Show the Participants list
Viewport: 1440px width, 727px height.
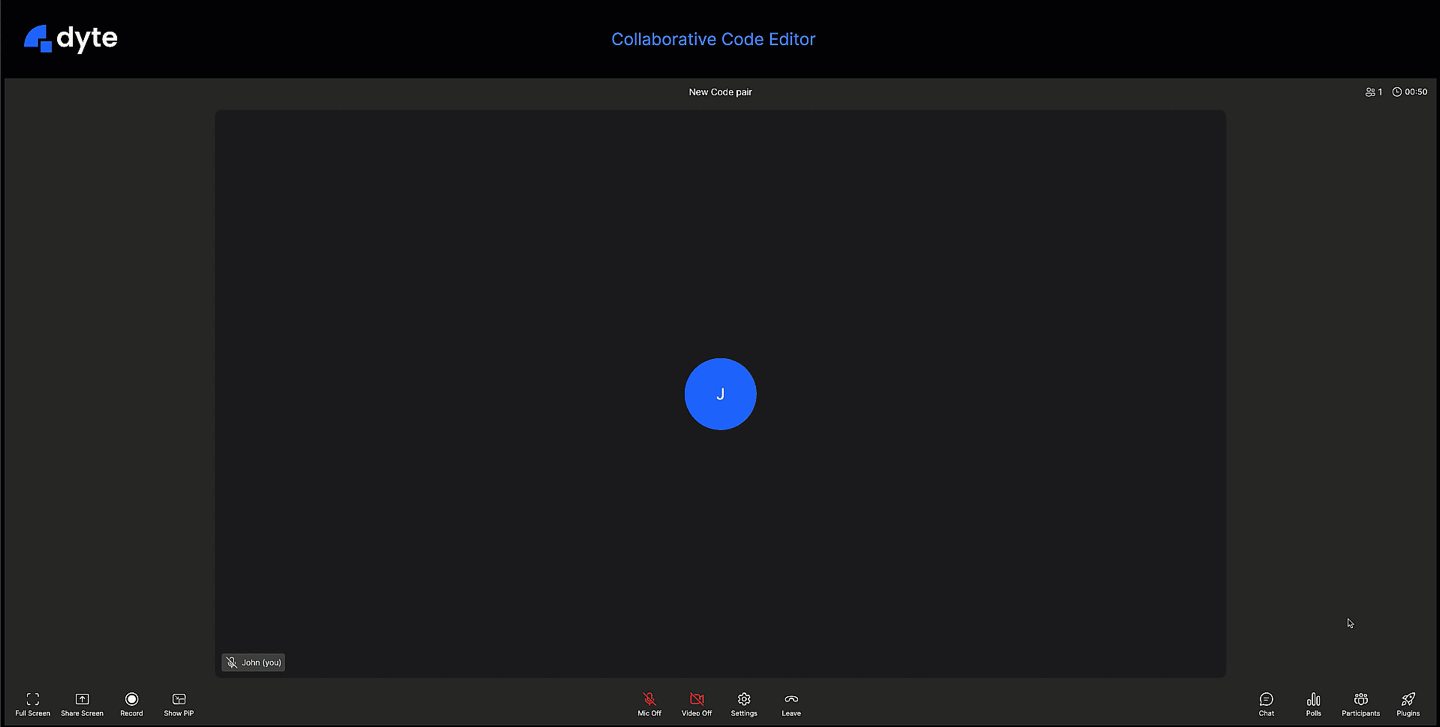tap(1360, 703)
